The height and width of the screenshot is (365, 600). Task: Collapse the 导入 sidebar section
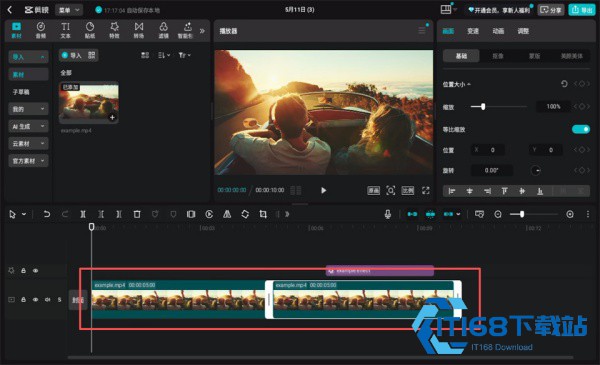pos(28,57)
